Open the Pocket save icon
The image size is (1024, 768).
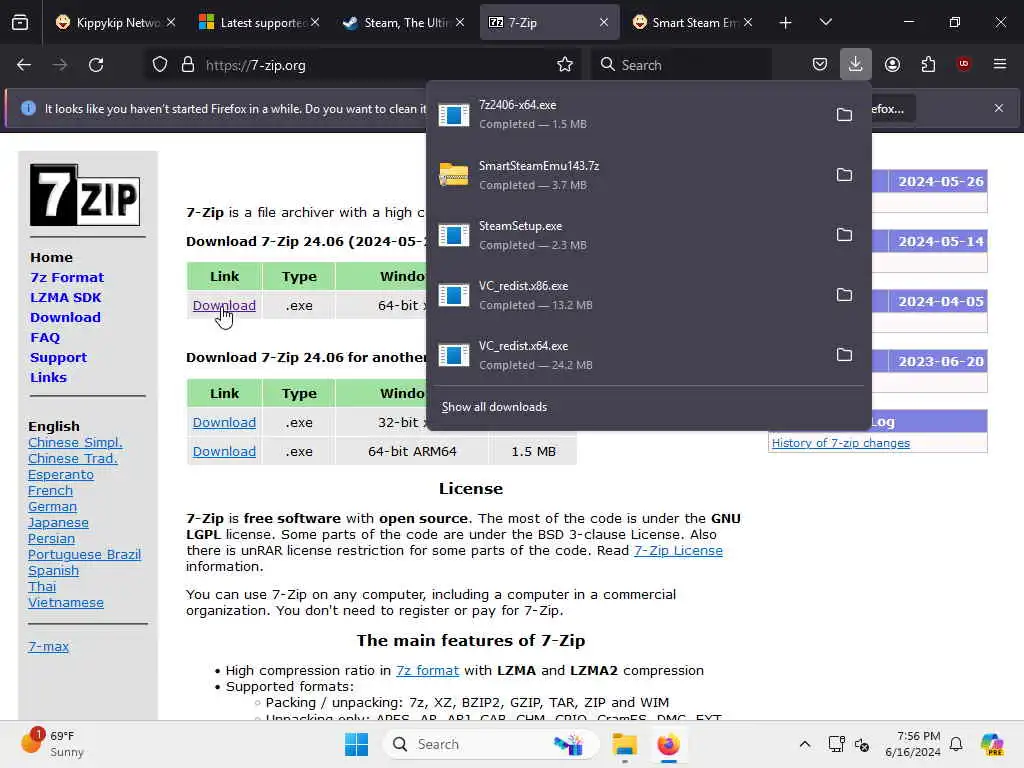coord(820,64)
